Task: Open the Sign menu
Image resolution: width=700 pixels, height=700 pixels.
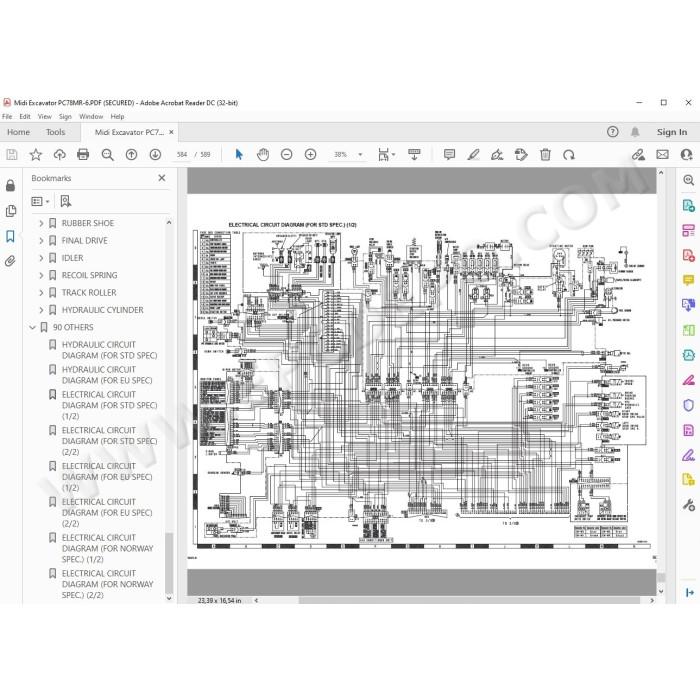Action: click(65, 117)
